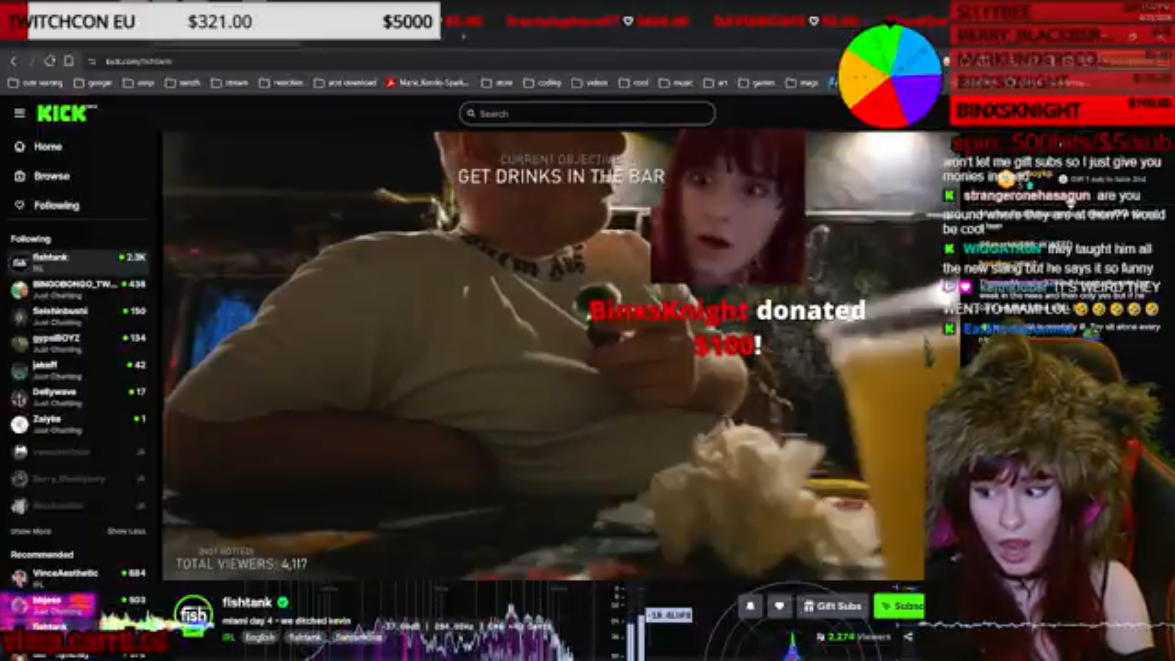Open the Kick hamburger menu
The image size is (1175, 661).
19,113
